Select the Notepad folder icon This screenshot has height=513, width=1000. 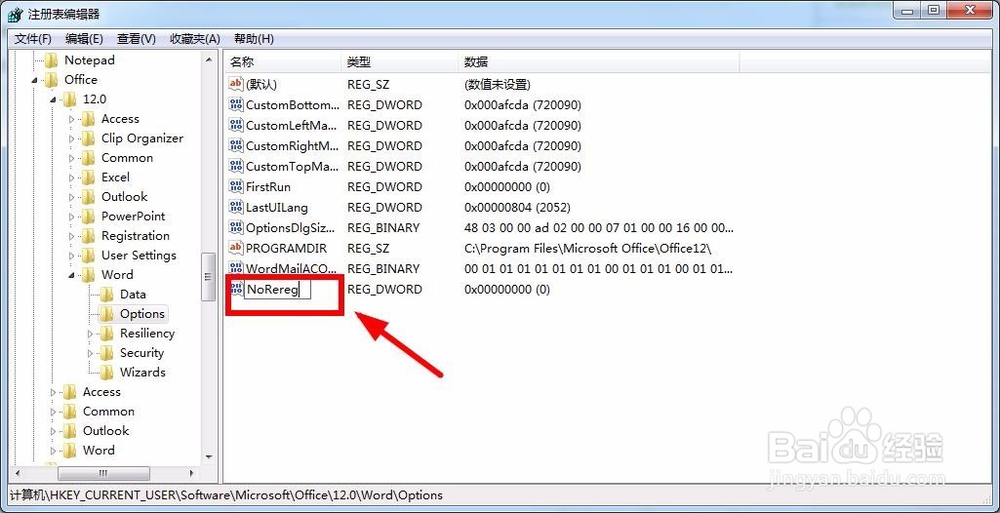52,61
